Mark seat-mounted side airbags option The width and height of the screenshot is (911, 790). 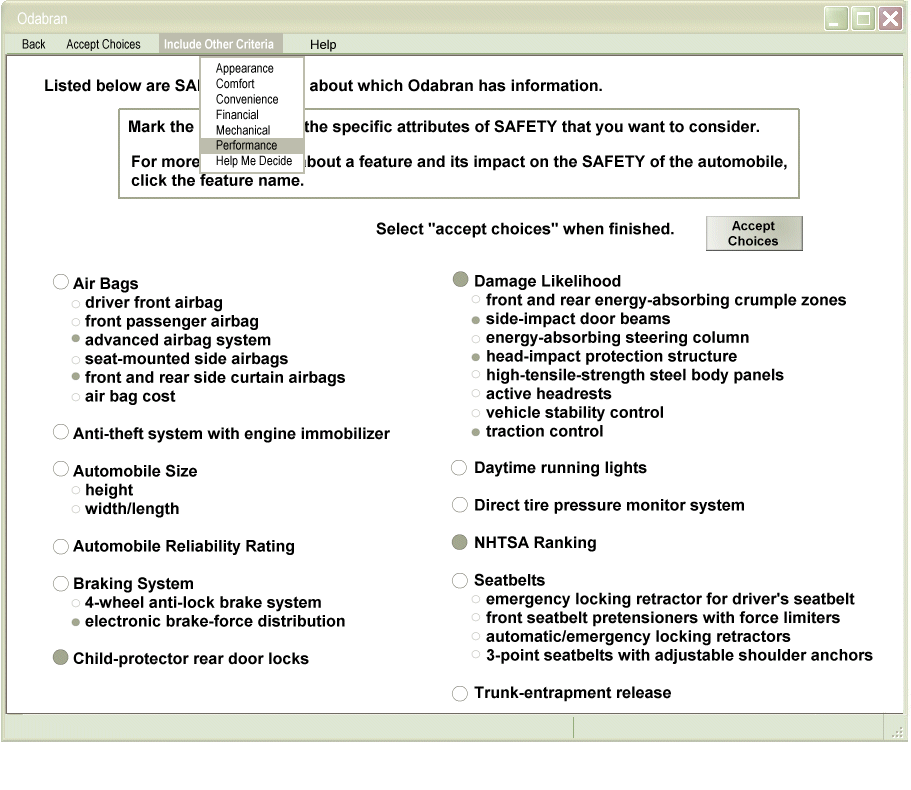pyautogui.click(x=76, y=360)
